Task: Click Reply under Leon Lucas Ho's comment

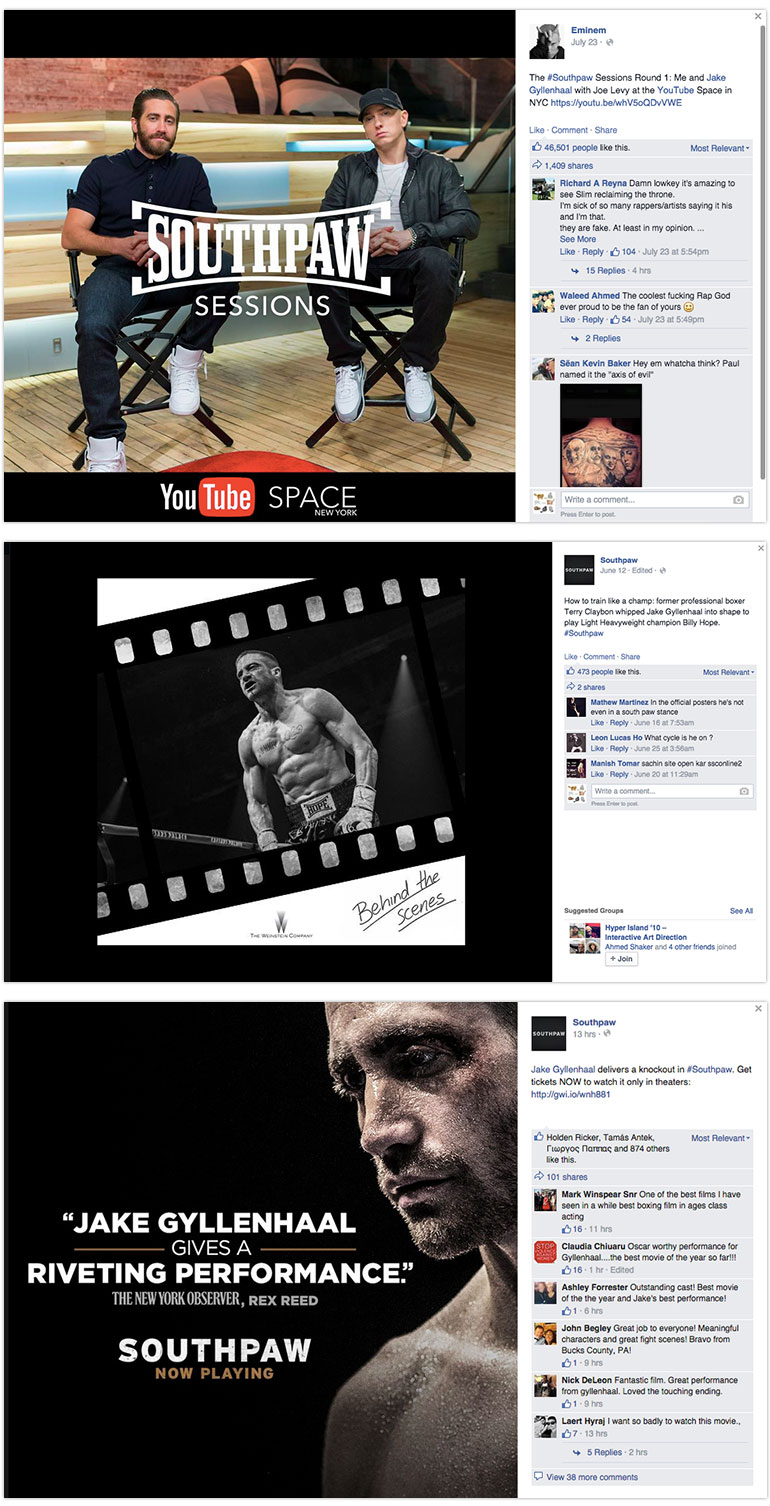Action: (620, 747)
